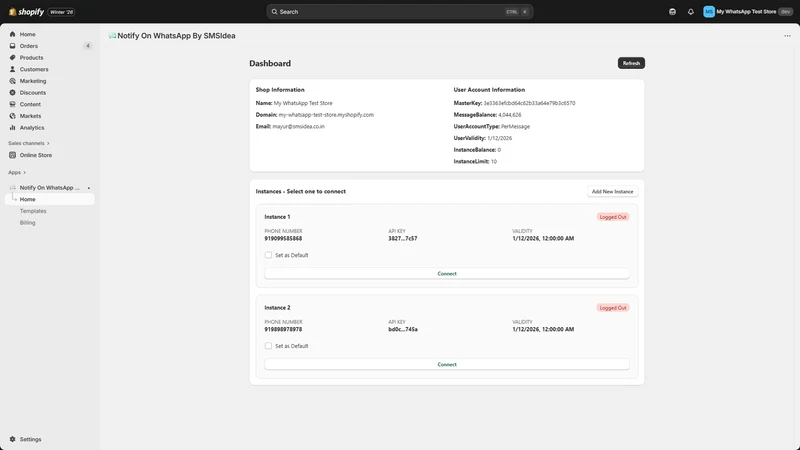Click the app icon beside the page title
This screenshot has height=450, width=800.
(112, 36)
